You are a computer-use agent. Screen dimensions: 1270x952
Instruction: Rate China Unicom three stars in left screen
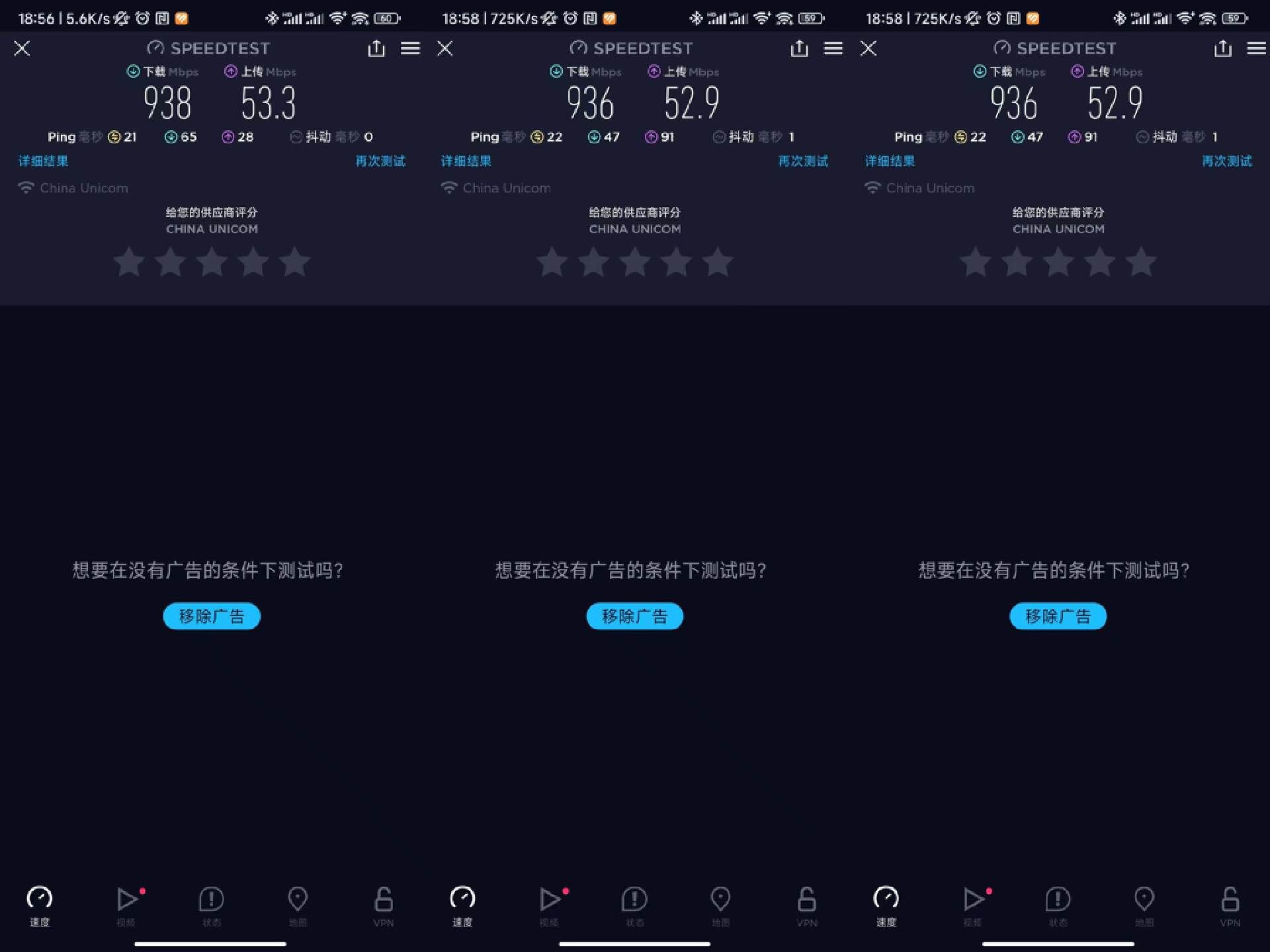pyautogui.click(x=212, y=262)
